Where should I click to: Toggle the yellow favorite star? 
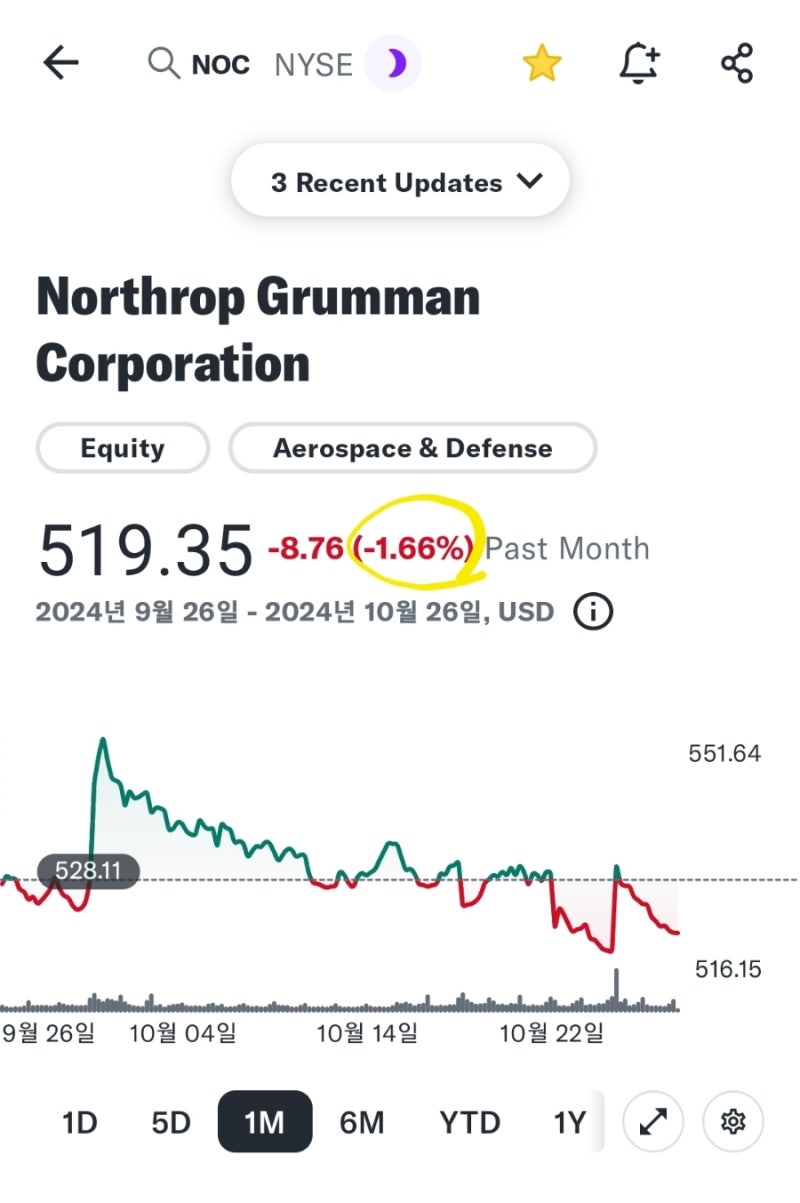[541, 64]
